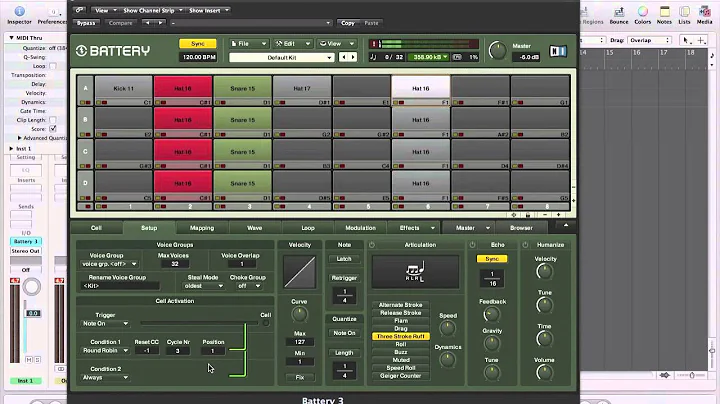The height and width of the screenshot is (404, 720).
Task: Open the Voice Group dropdown
Action: pyautogui.click(x=109, y=264)
